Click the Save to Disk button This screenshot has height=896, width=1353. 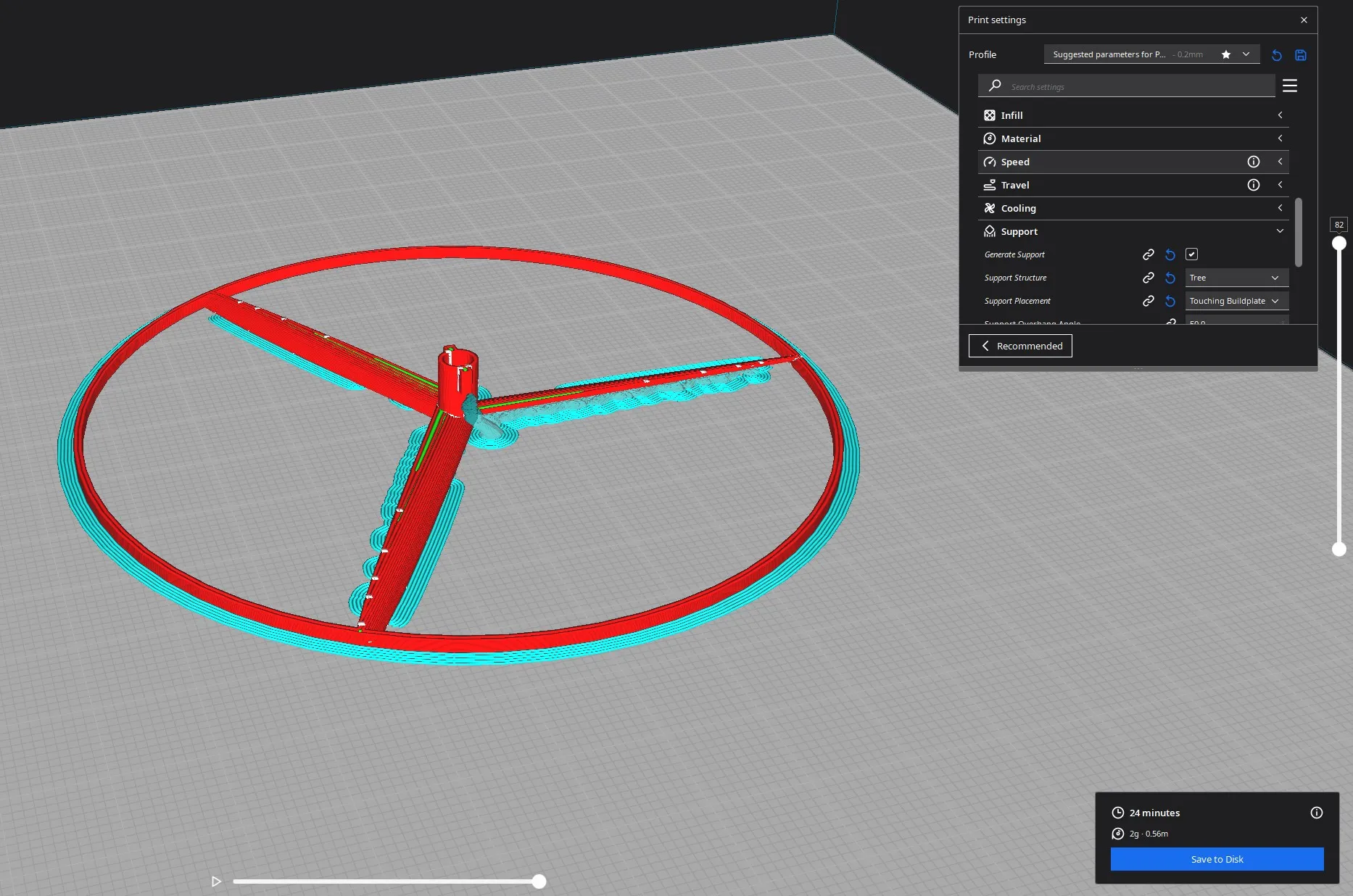click(1217, 859)
